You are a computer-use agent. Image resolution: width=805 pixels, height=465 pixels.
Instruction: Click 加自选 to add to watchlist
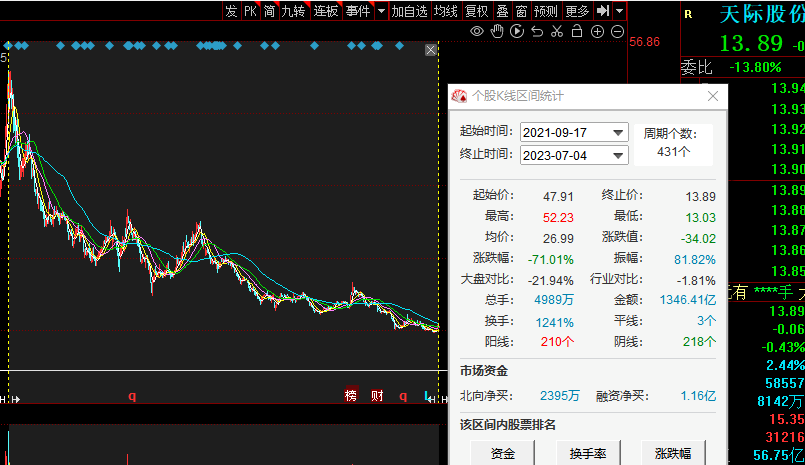click(409, 11)
